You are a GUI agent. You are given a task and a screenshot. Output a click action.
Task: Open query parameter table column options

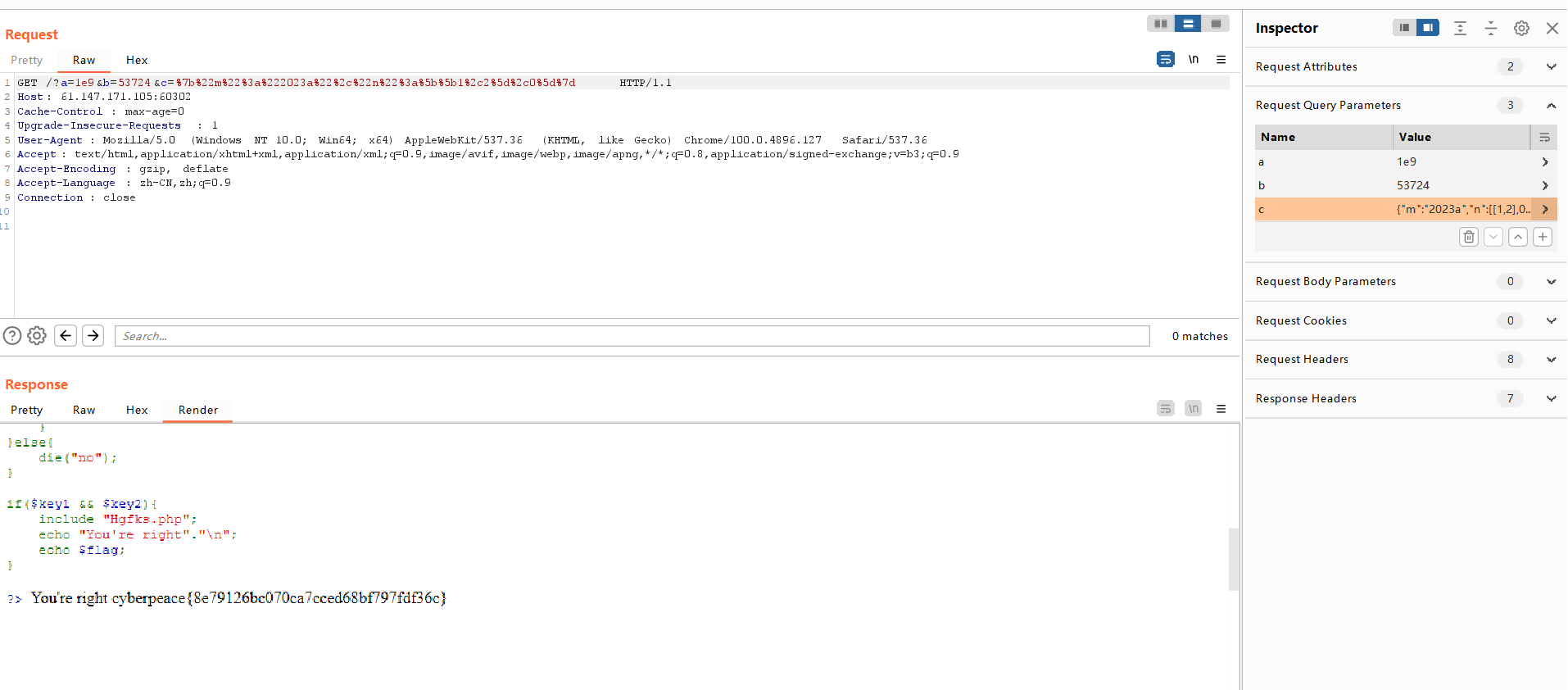(1544, 137)
